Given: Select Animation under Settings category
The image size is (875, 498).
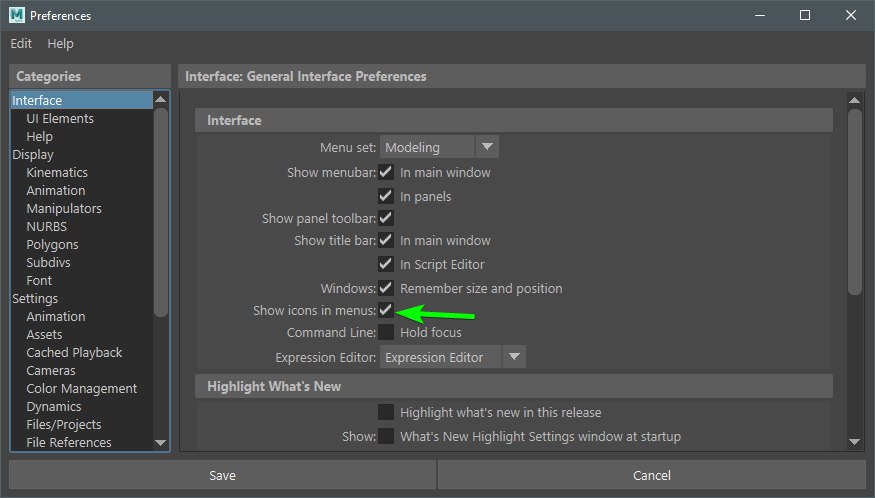Looking at the screenshot, I should click(x=56, y=317).
